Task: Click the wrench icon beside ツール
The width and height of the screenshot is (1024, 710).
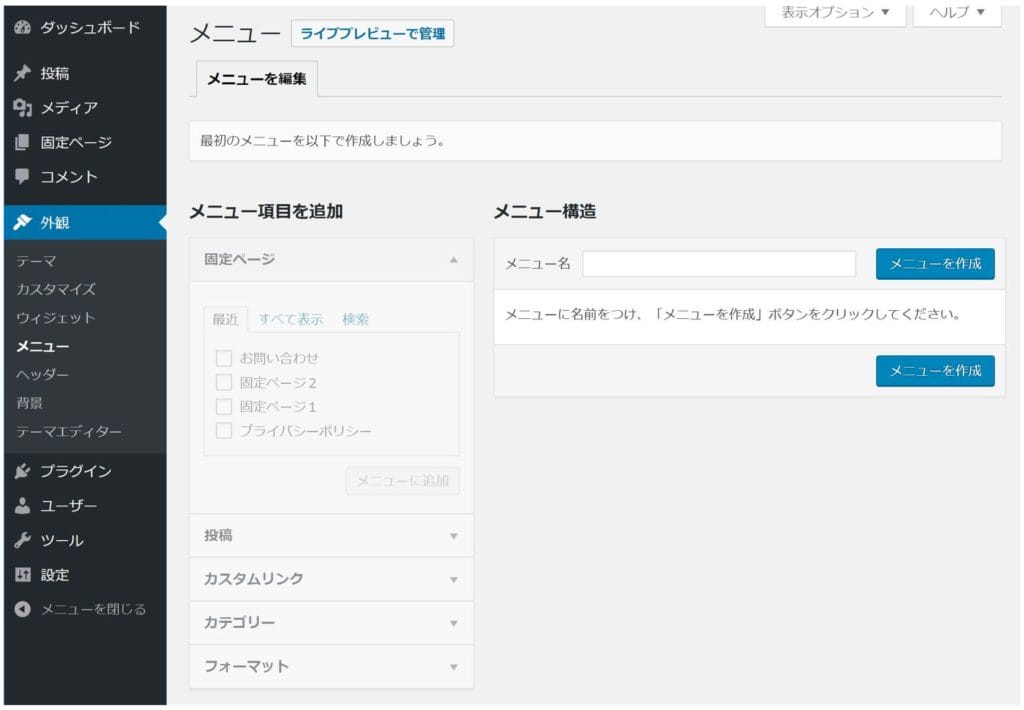Action: coord(23,540)
